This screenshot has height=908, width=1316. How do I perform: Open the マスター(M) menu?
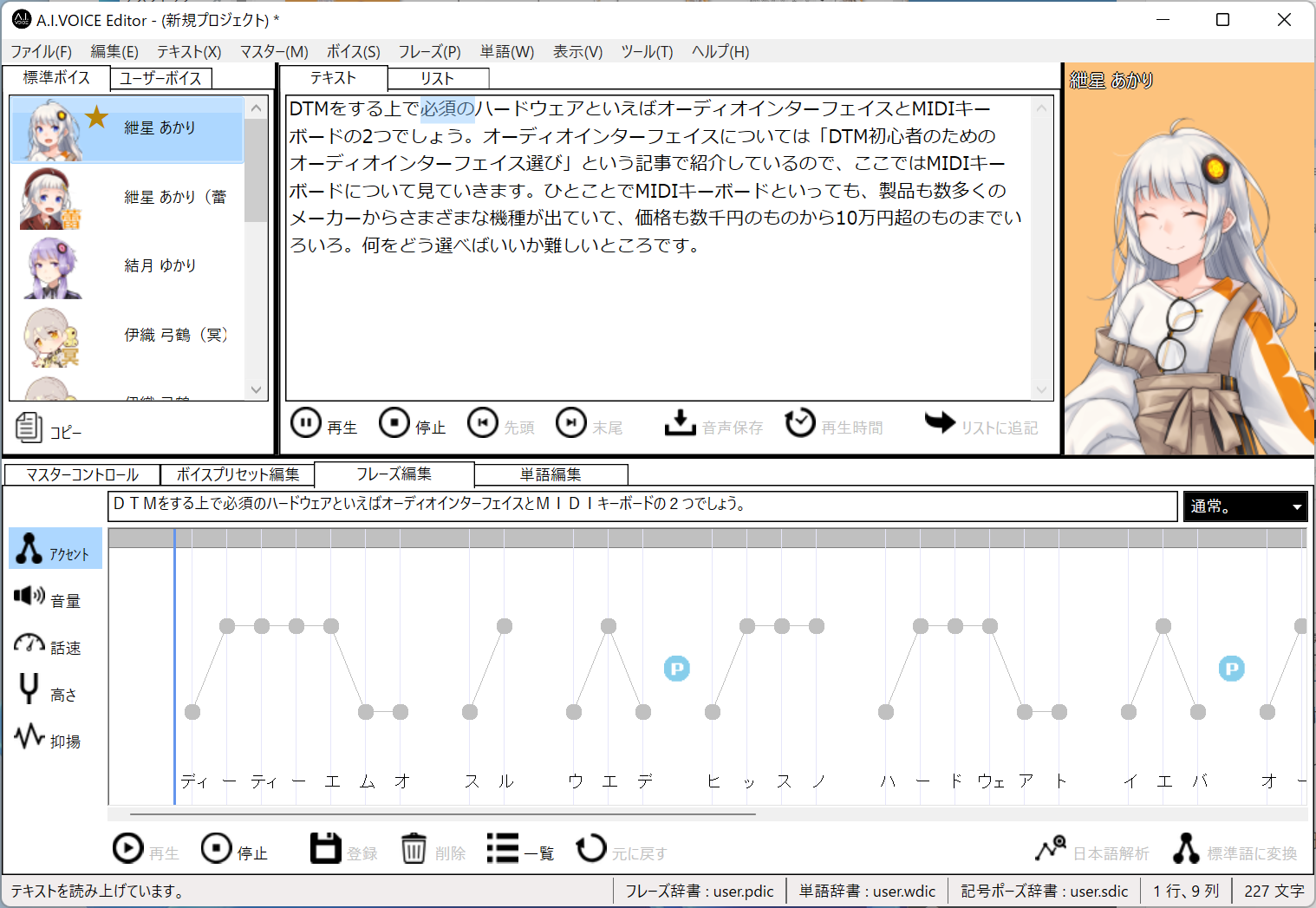pos(274,52)
